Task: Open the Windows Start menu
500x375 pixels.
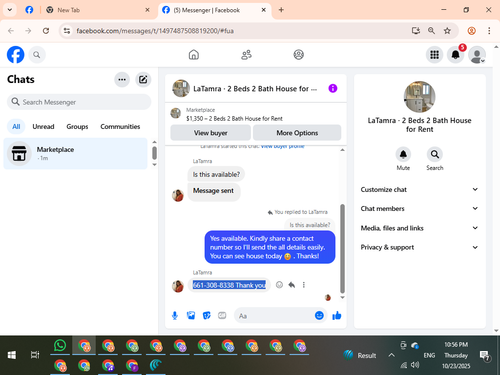Action: (x=12, y=355)
